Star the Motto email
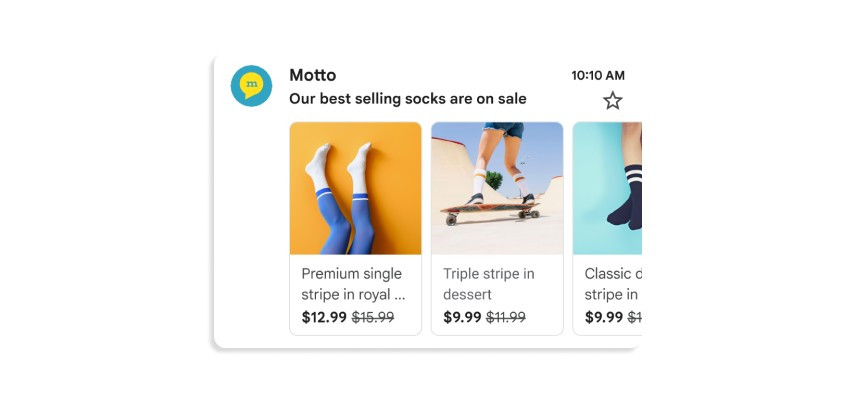This screenshot has height=400, width=856. pyautogui.click(x=613, y=100)
